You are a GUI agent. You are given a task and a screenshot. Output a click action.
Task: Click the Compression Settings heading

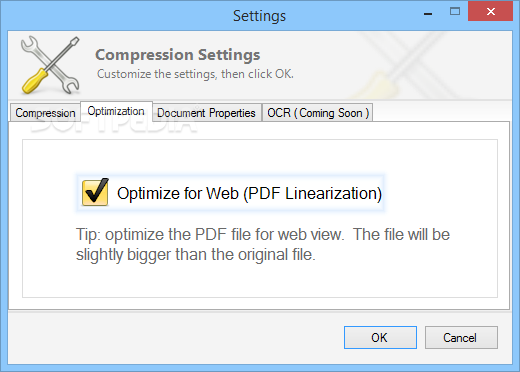coord(178,55)
